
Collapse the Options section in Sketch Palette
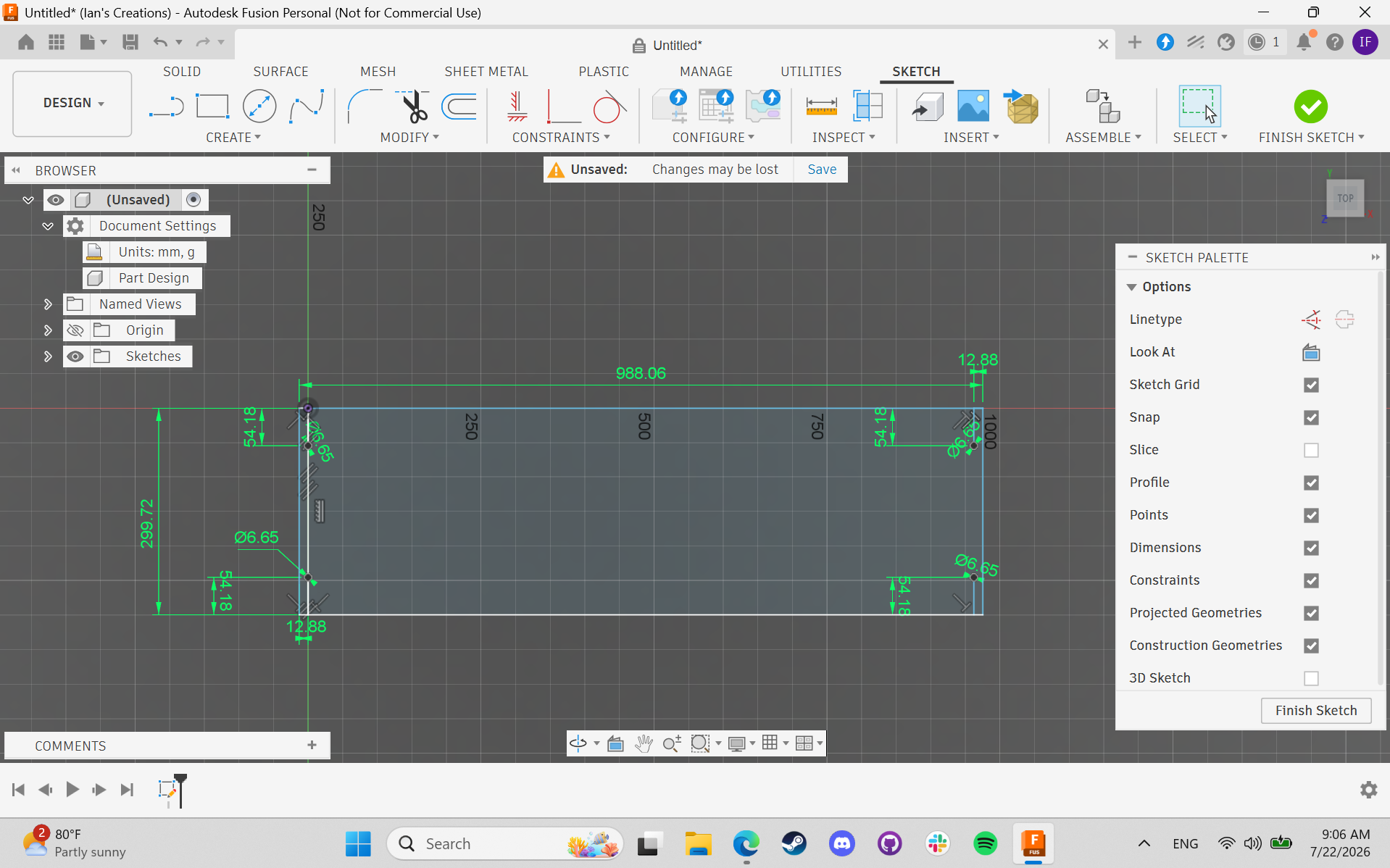click(1131, 287)
